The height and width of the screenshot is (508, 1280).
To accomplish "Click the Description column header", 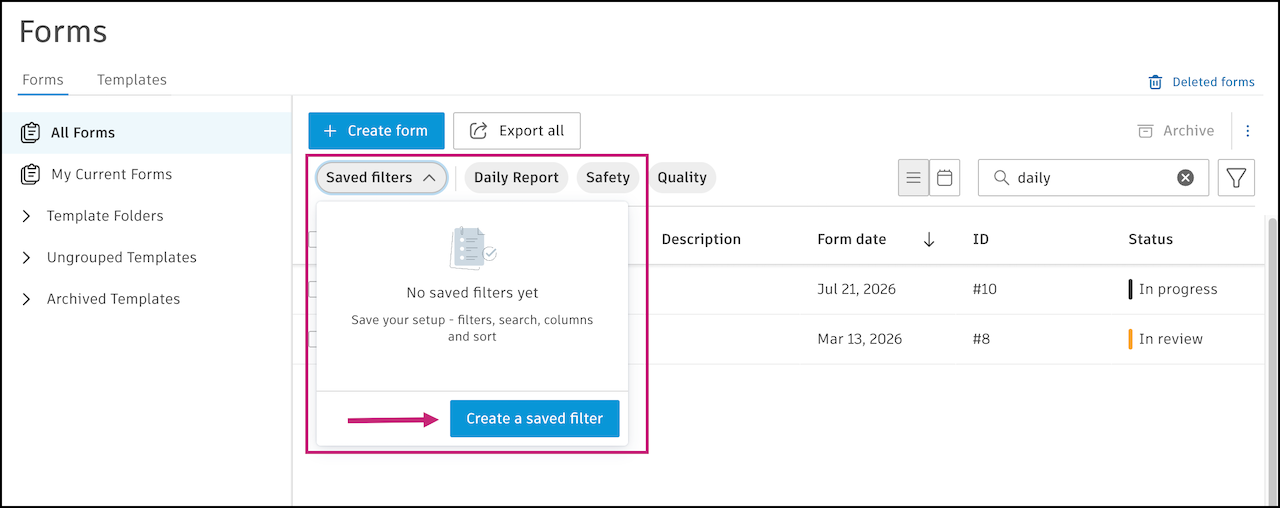I will pos(701,240).
